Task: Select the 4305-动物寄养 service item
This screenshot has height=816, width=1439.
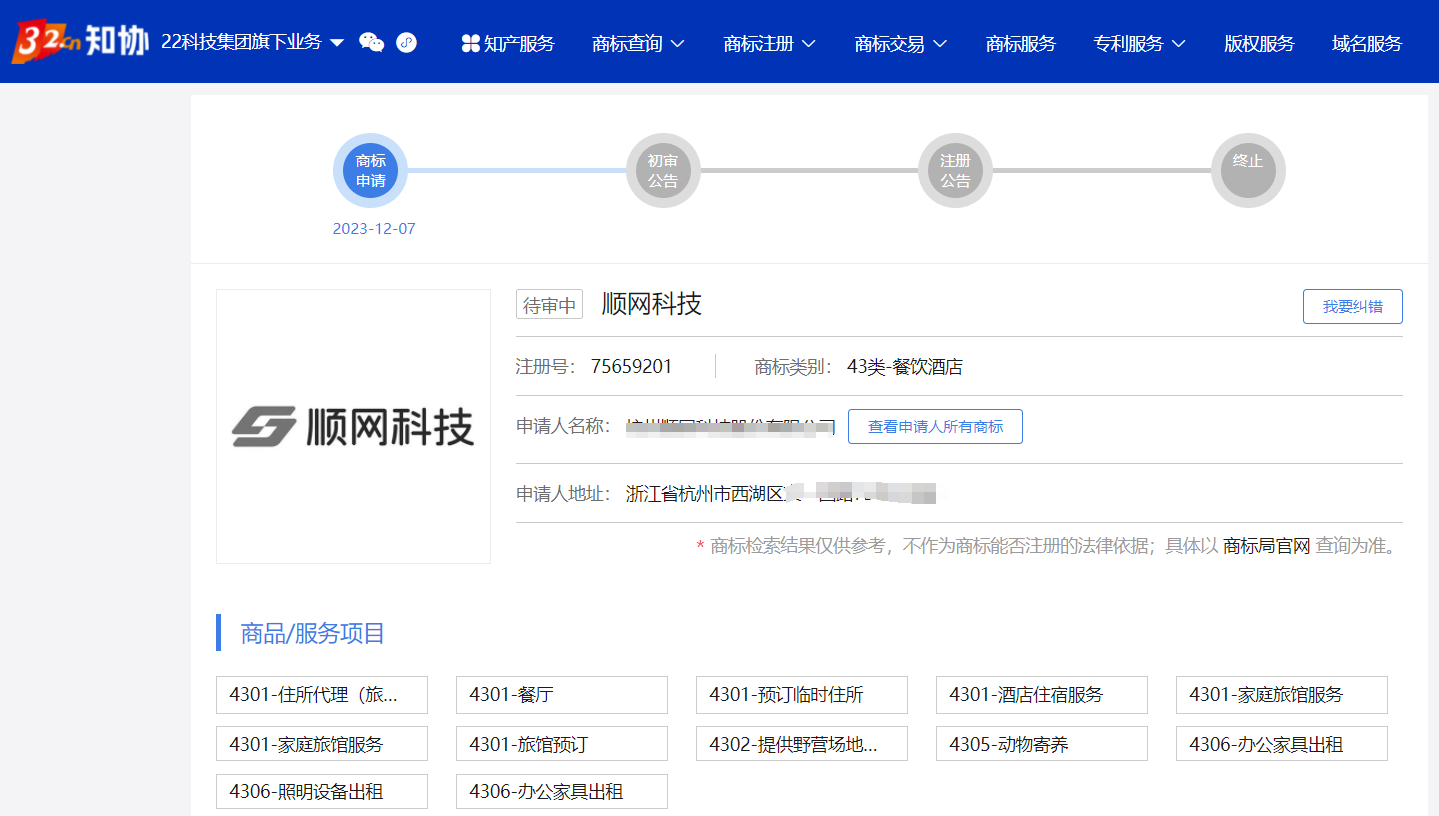Action: (1042, 743)
